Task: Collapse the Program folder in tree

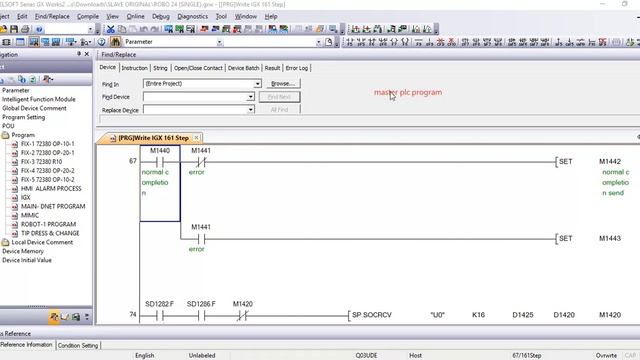Action: pos(5,135)
